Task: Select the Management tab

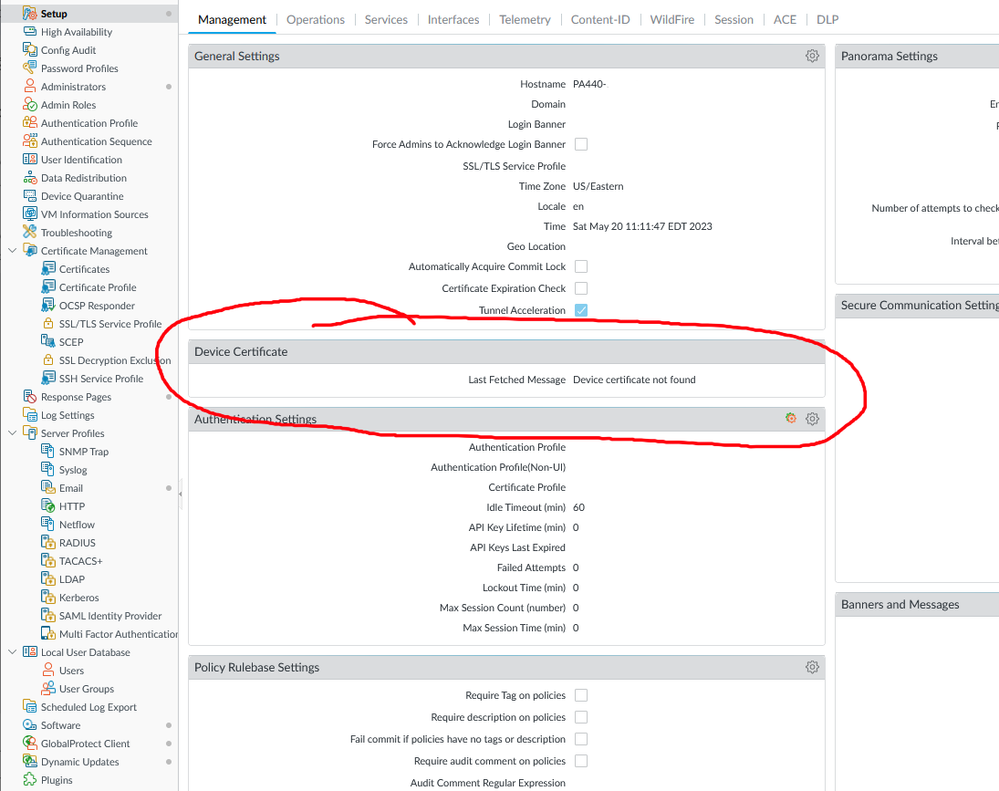Action: point(232,20)
